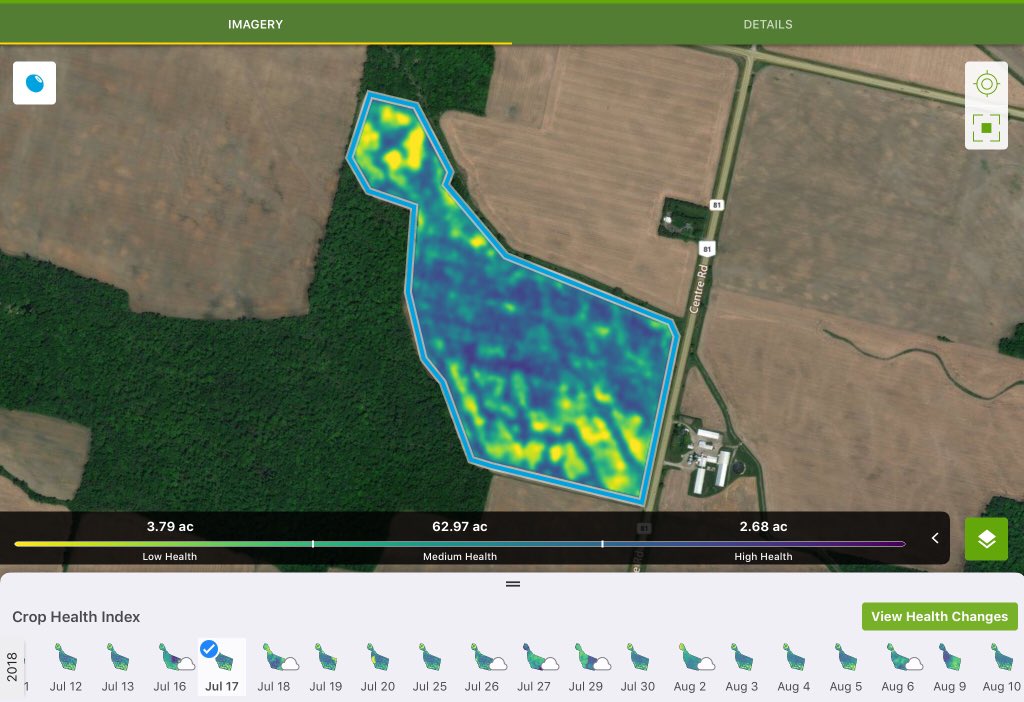Select the Aug 10 imagery thumbnail

pyautogui.click(x=1002, y=667)
